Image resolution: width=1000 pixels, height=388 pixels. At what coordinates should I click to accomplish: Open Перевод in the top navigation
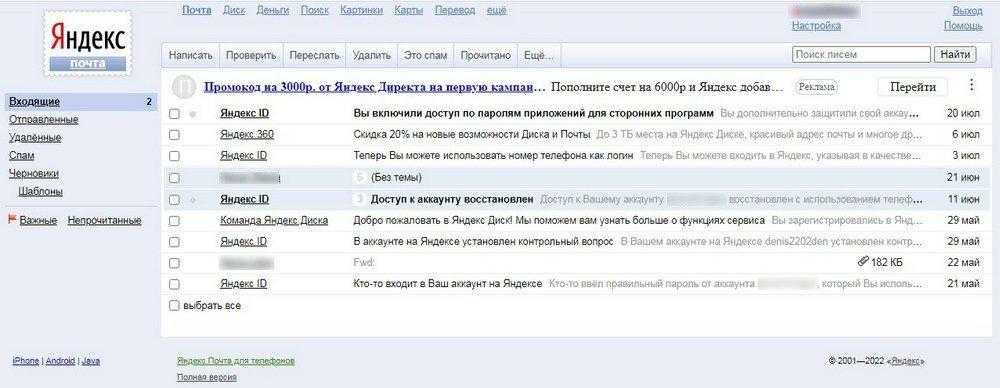pyautogui.click(x=455, y=10)
